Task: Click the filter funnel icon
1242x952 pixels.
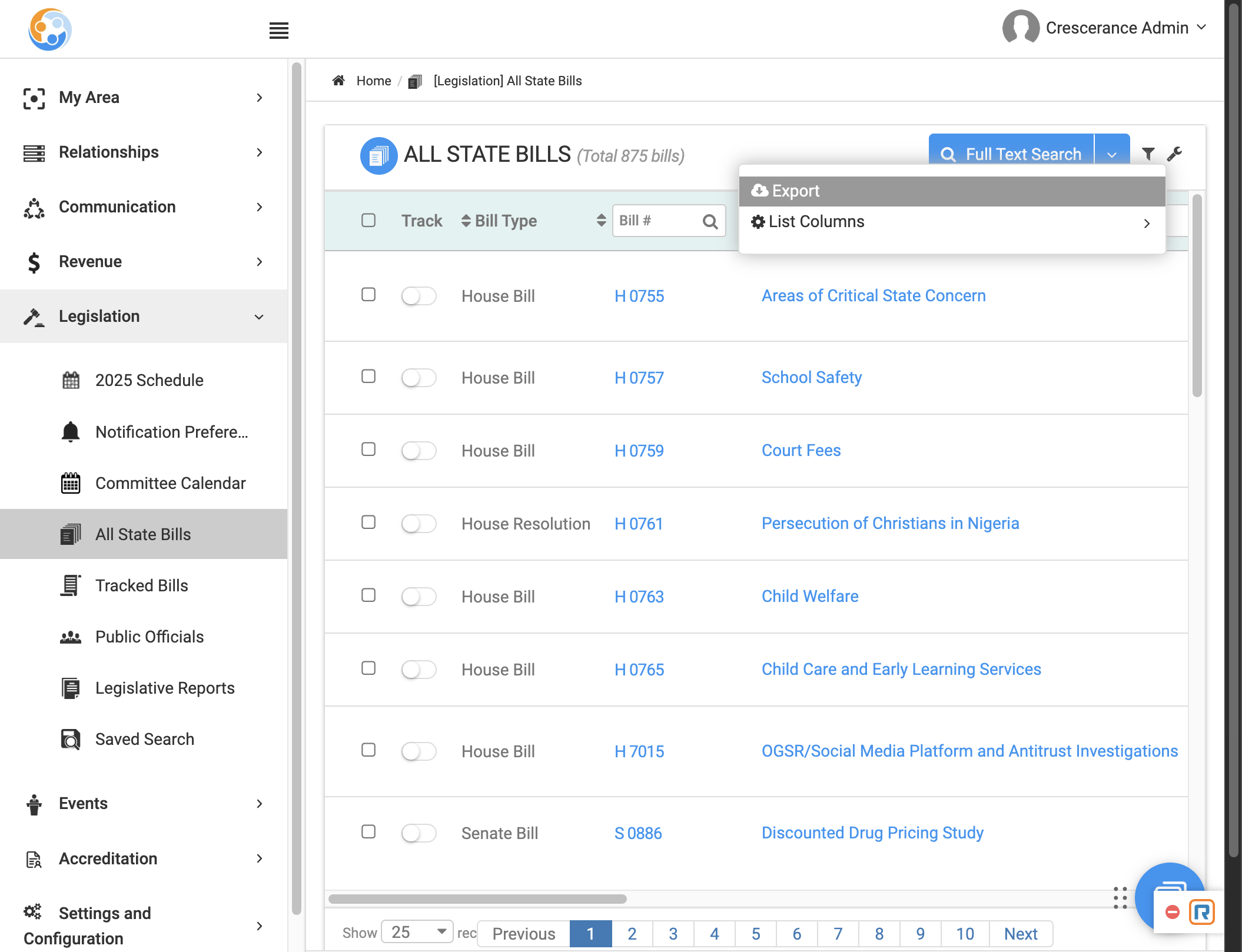Action: pos(1148,154)
